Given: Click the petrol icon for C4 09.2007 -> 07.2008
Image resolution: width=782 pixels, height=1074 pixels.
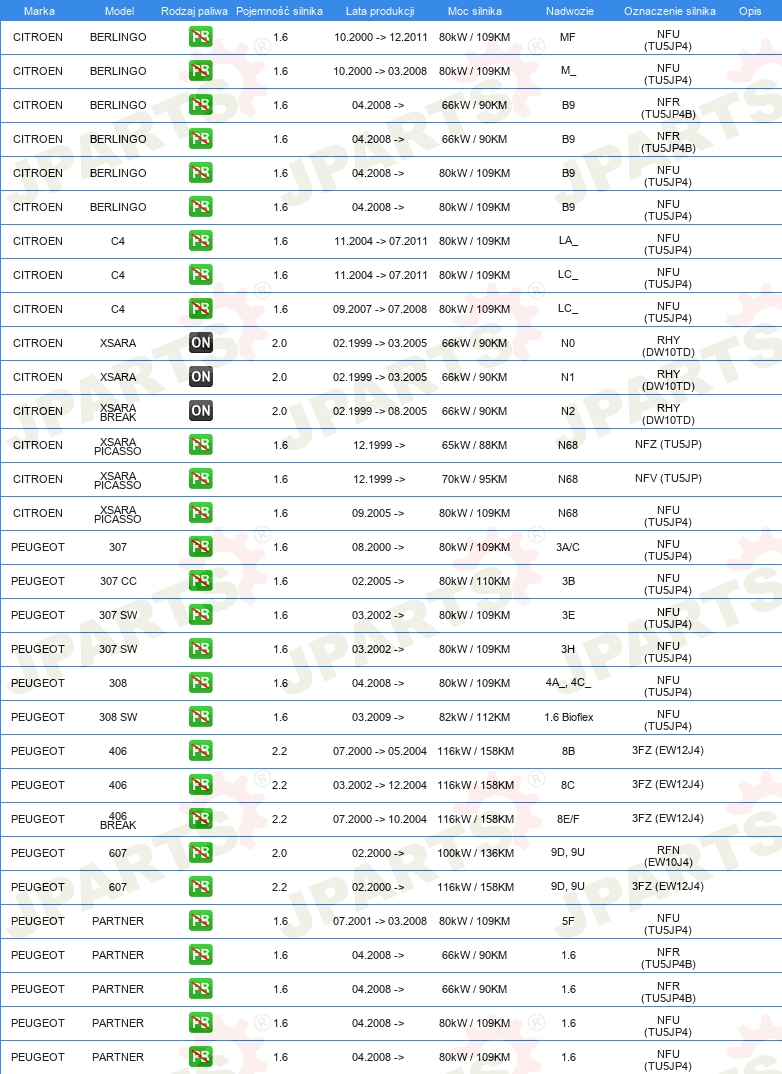Looking at the screenshot, I should pos(201,309).
